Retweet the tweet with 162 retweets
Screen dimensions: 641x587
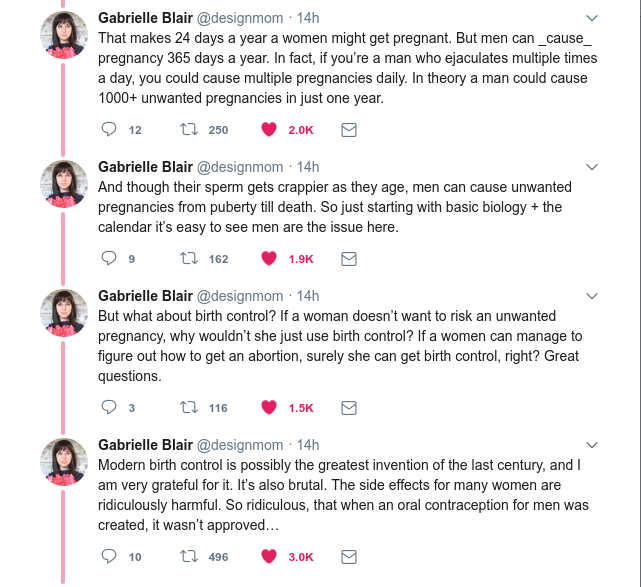tap(187, 259)
